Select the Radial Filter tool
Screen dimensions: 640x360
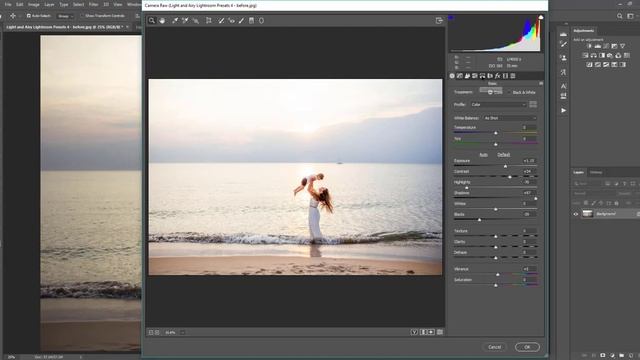(262, 20)
